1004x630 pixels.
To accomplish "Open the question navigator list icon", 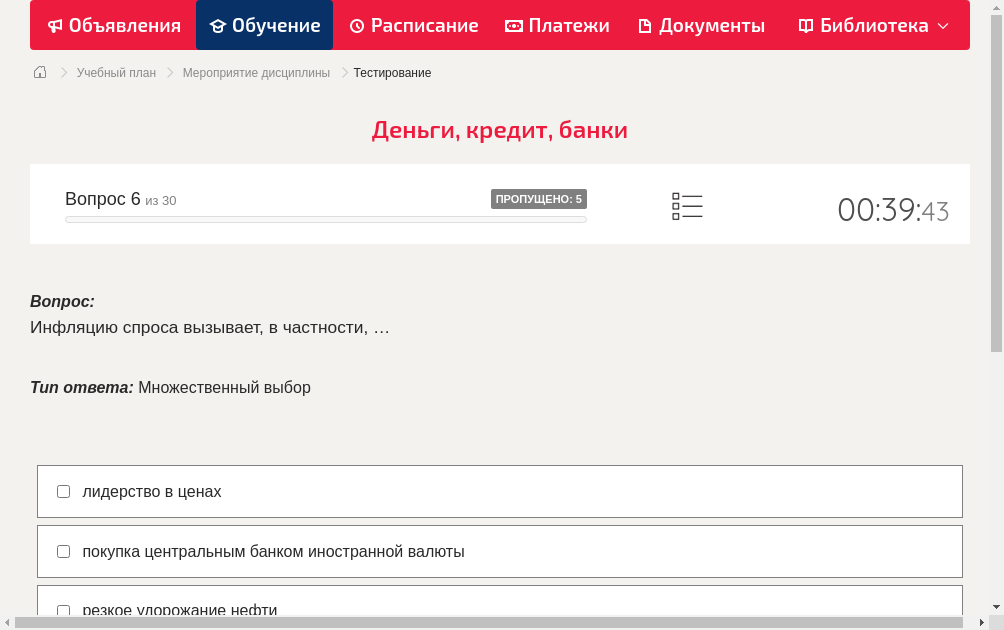I will (x=687, y=205).
